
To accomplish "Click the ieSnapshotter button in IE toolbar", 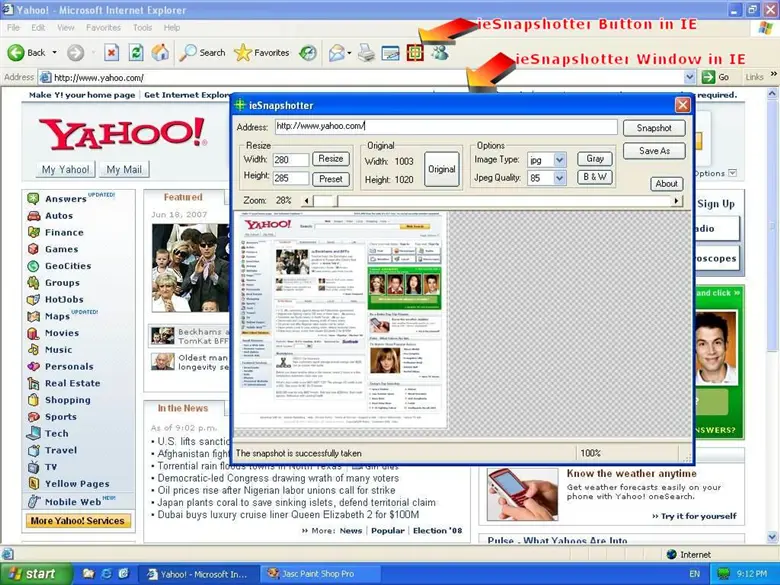I will click(415, 52).
